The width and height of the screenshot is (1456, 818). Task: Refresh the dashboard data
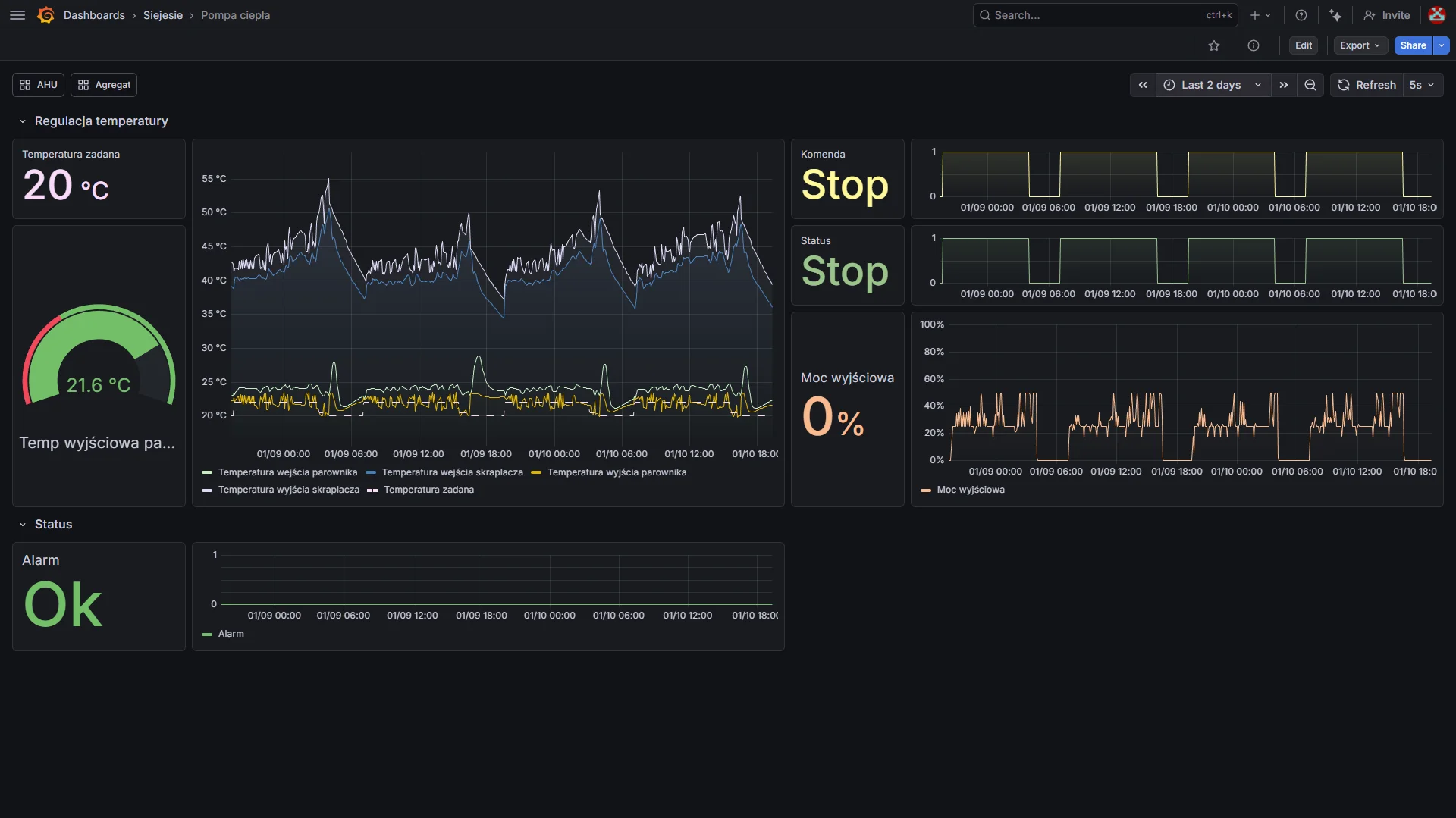point(1367,85)
